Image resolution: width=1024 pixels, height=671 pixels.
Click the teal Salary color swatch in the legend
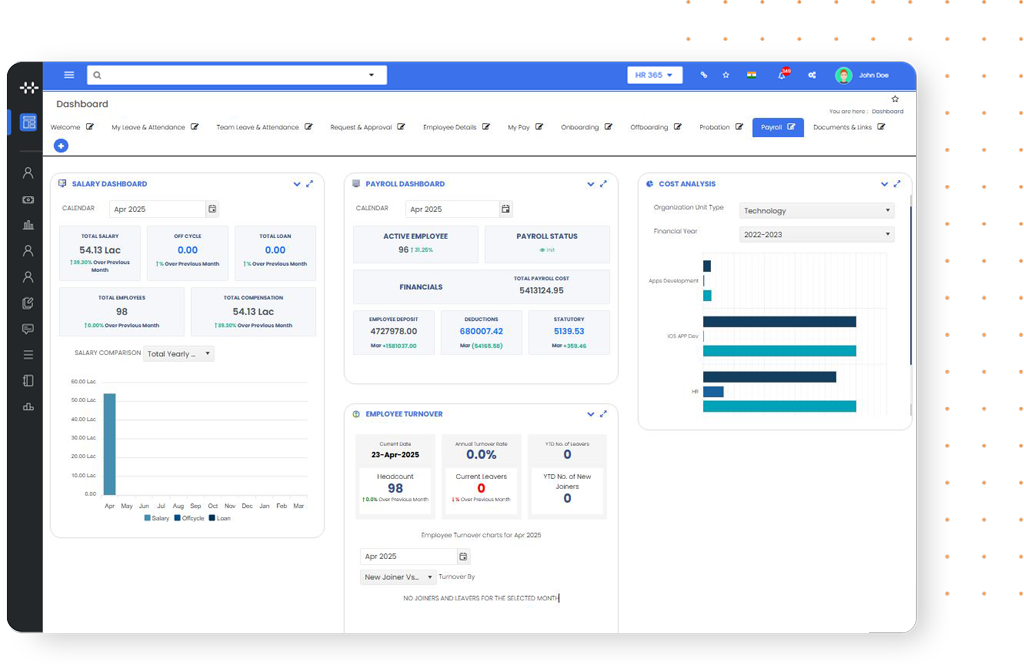coord(147,518)
